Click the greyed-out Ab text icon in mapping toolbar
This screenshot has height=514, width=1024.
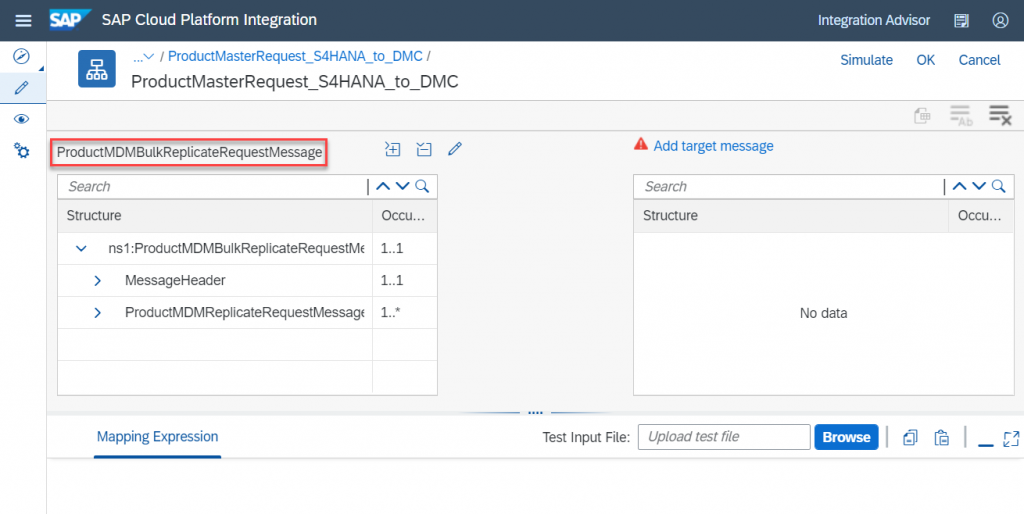pos(961,116)
